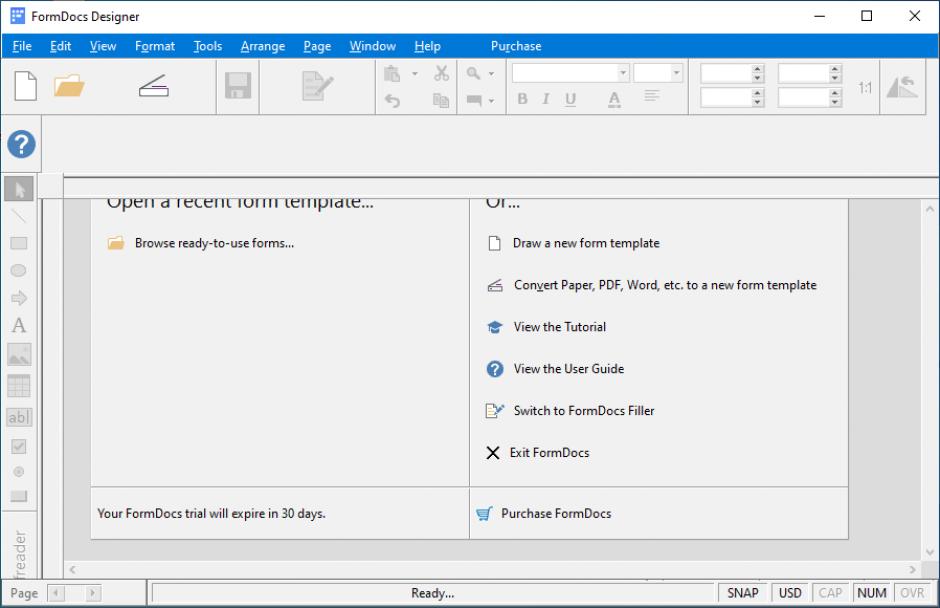Select the rectangle shape tool
The width and height of the screenshot is (940, 608).
click(19, 243)
